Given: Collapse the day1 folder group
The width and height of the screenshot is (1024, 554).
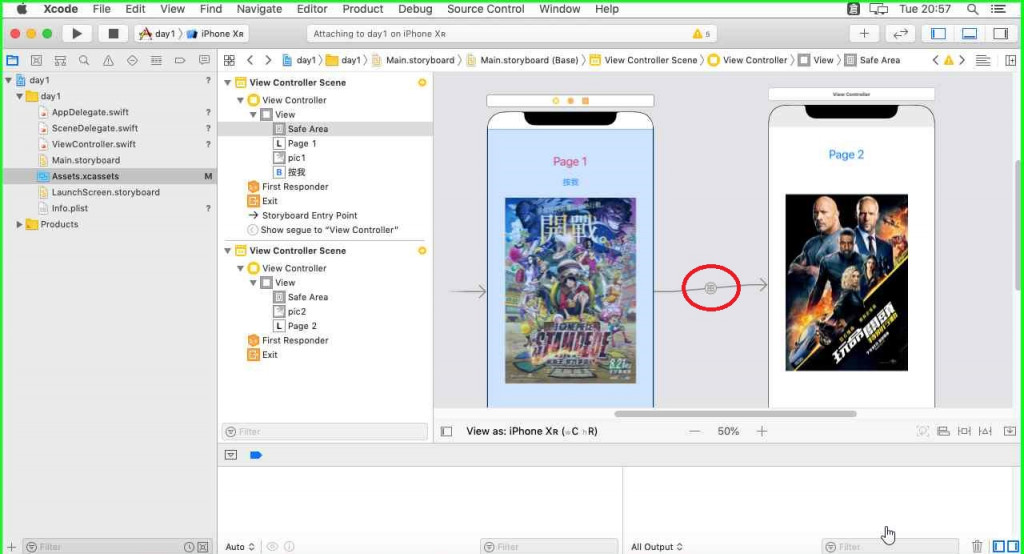Looking at the screenshot, I should pos(20,96).
